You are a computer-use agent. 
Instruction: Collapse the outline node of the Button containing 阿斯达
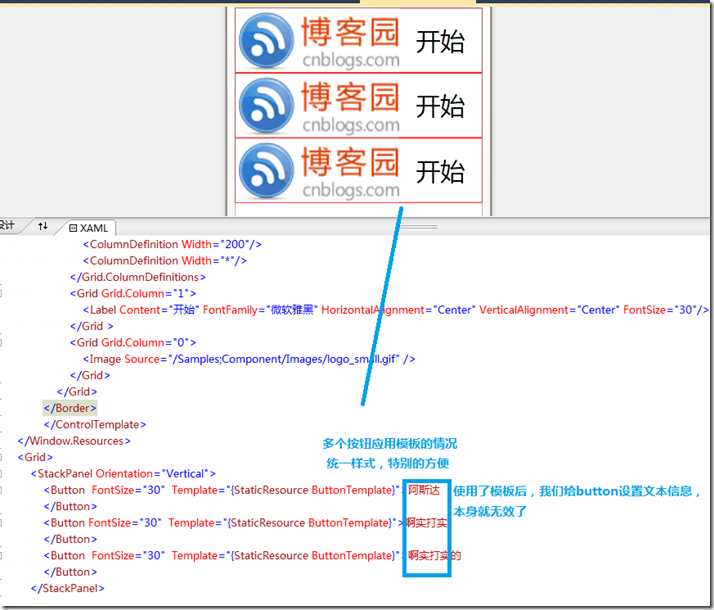coord(1,490)
